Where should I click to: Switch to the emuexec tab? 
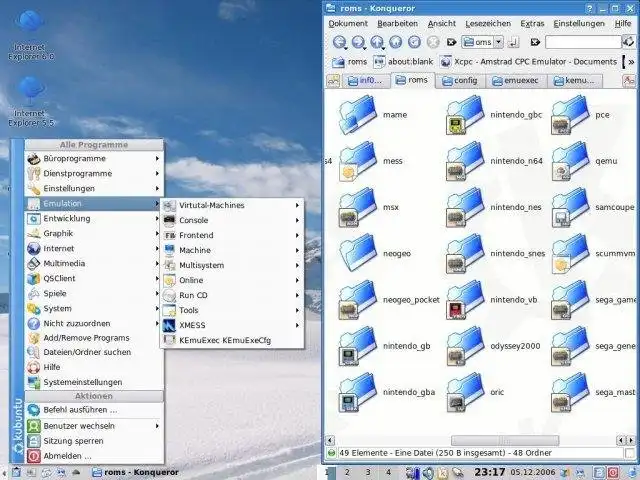(x=516, y=81)
